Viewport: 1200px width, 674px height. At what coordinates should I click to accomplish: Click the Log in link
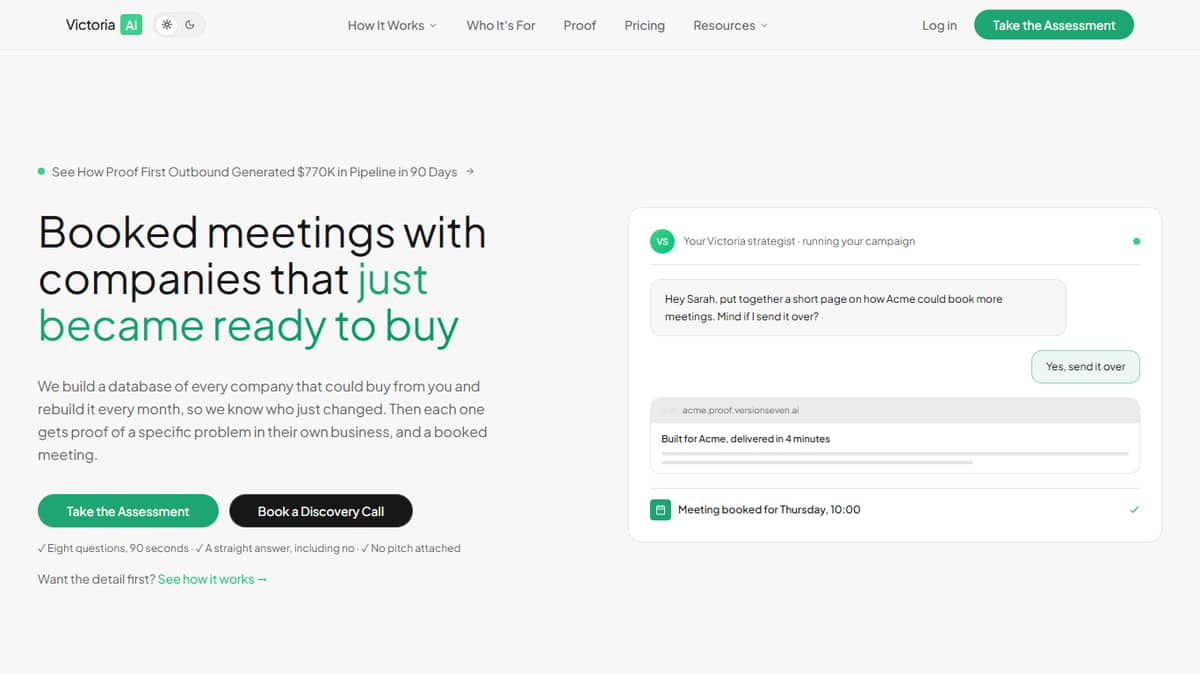[x=939, y=25]
